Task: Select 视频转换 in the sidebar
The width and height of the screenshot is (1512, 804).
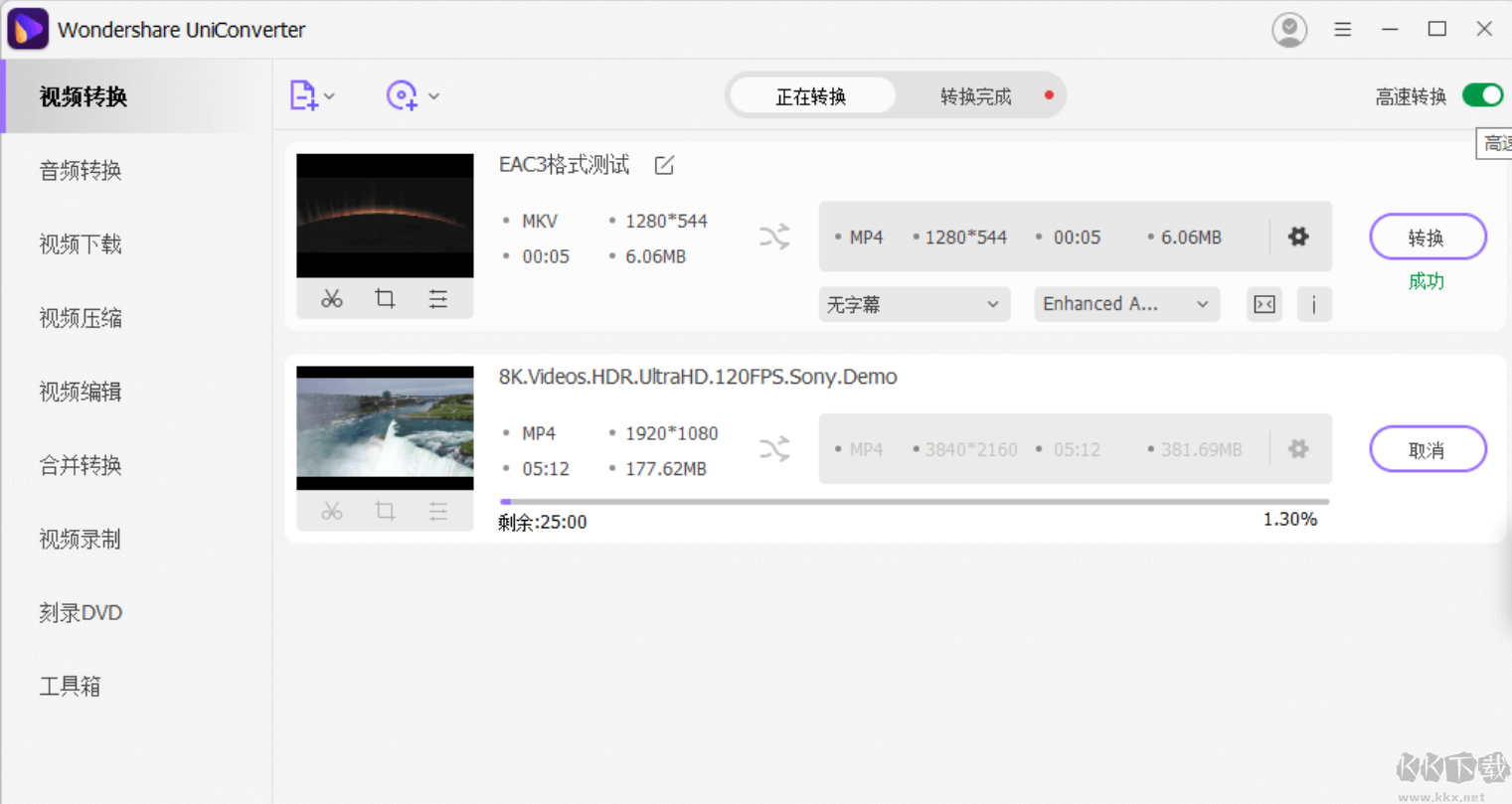Action: 136,96
